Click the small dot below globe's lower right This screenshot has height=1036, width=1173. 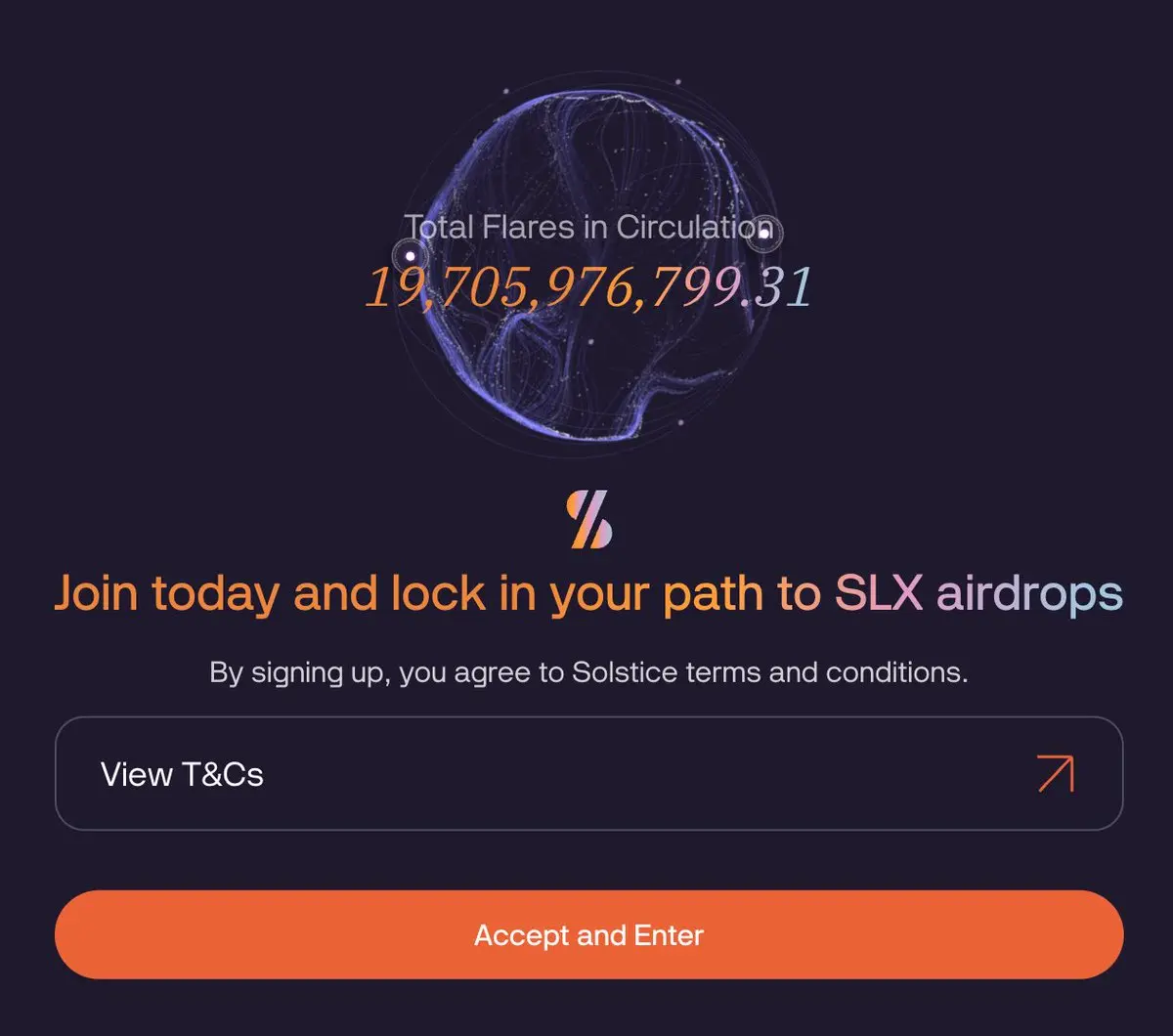[680, 423]
